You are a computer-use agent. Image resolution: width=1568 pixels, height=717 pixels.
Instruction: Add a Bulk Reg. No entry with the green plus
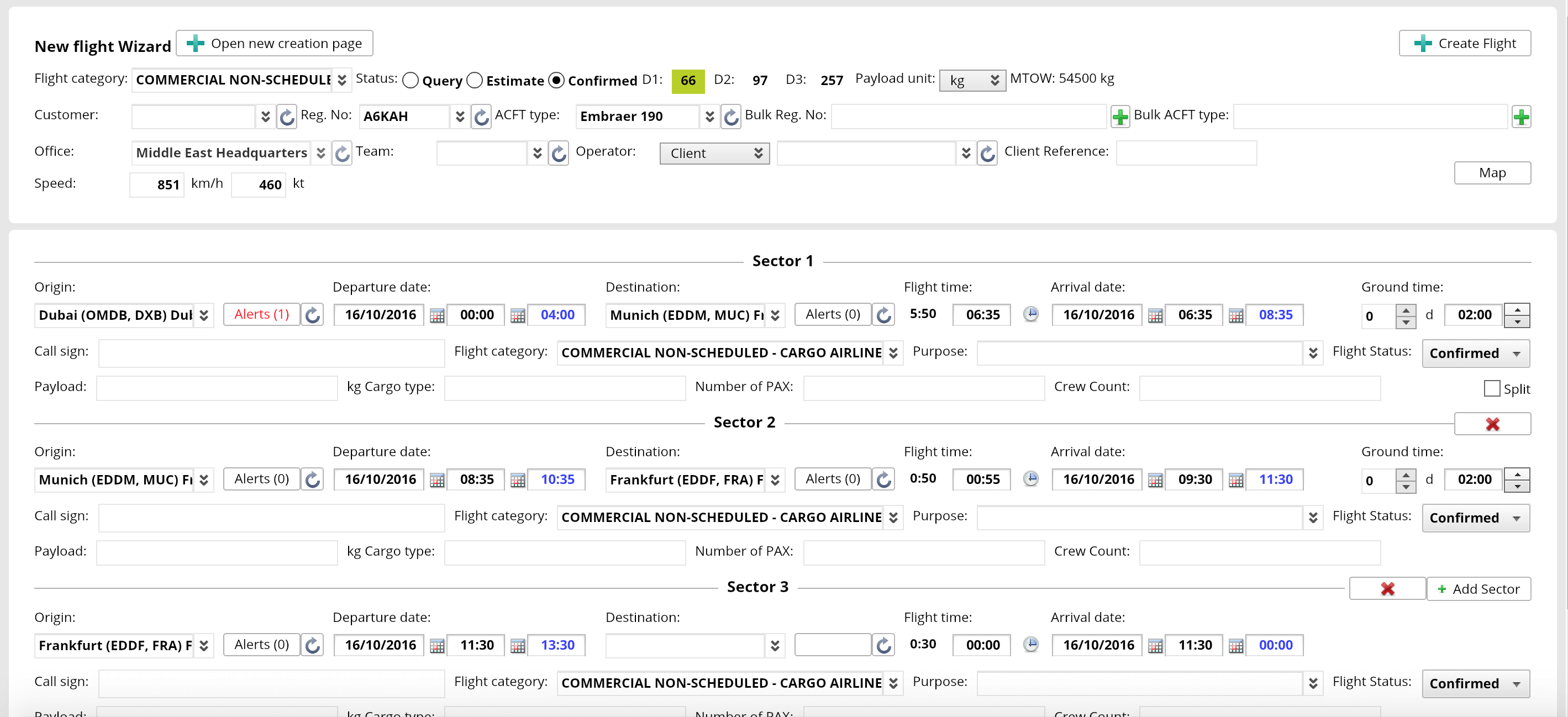click(x=1120, y=118)
